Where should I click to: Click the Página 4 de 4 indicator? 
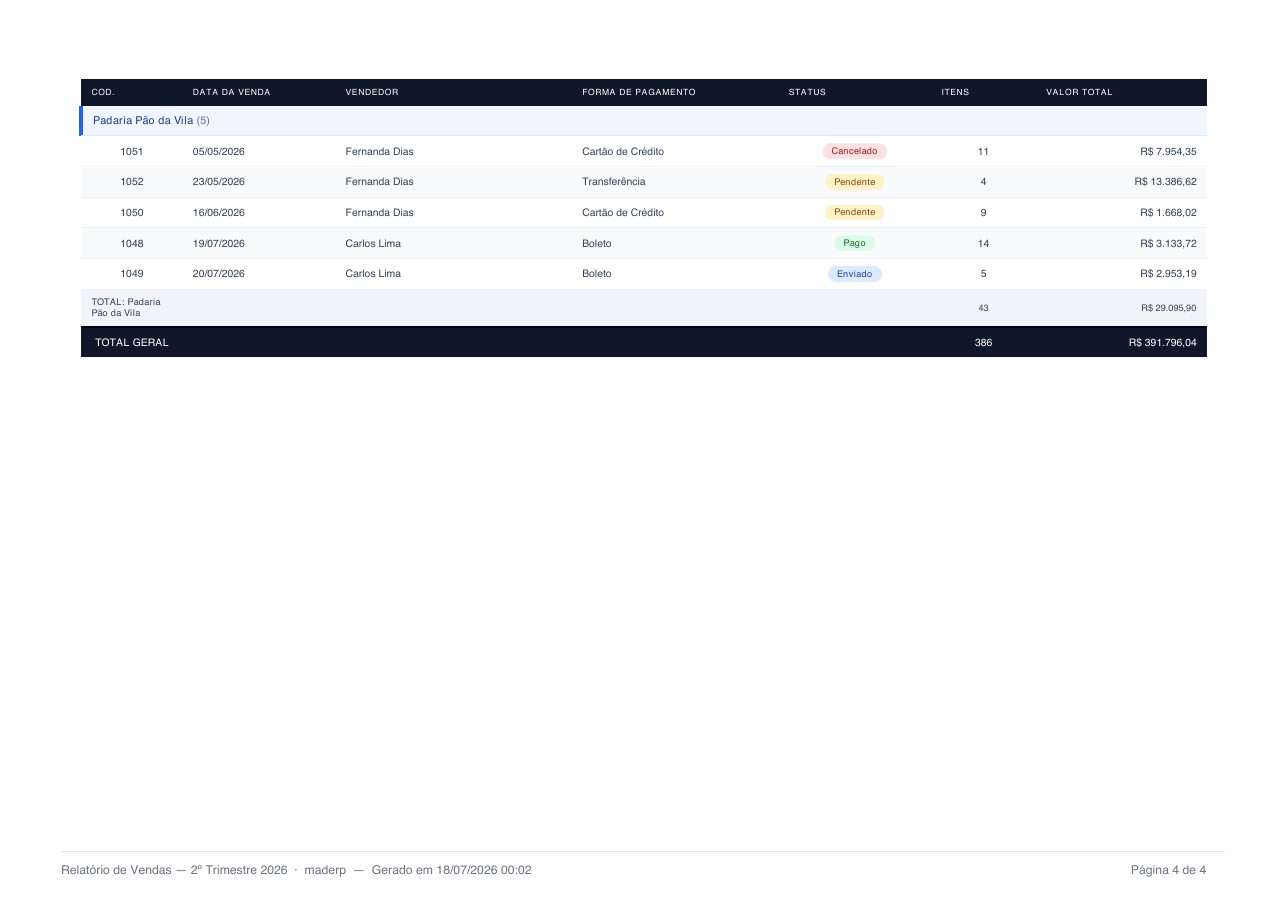[x=1168, y=870]
